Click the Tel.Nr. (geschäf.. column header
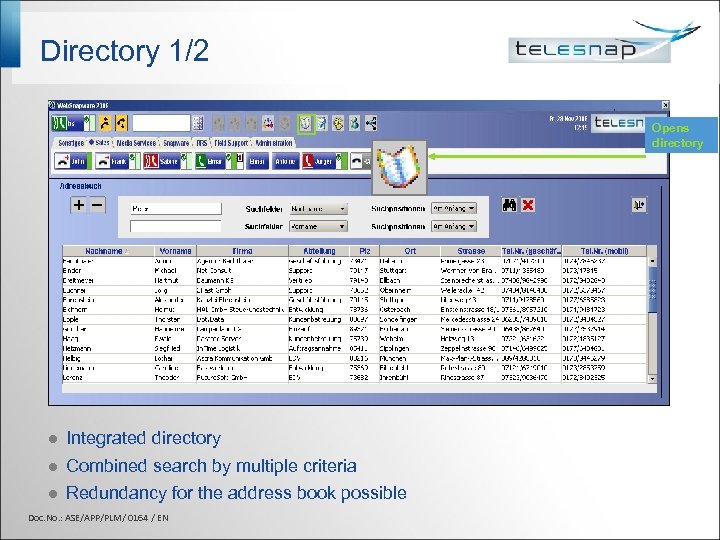 [x=531, y=251]
